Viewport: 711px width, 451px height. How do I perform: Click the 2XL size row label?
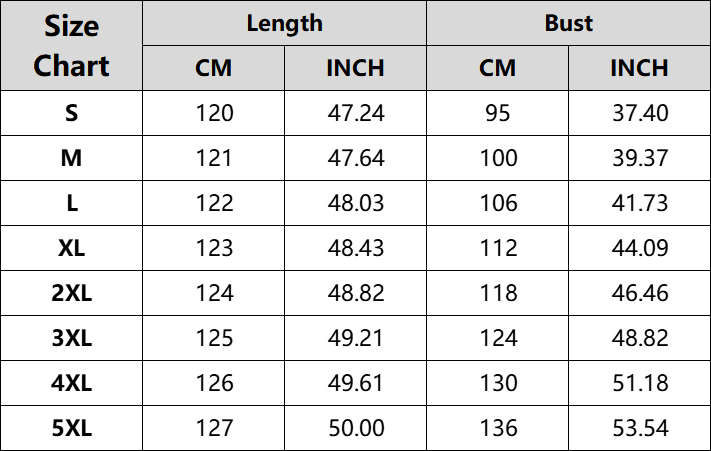pos(72,293)
